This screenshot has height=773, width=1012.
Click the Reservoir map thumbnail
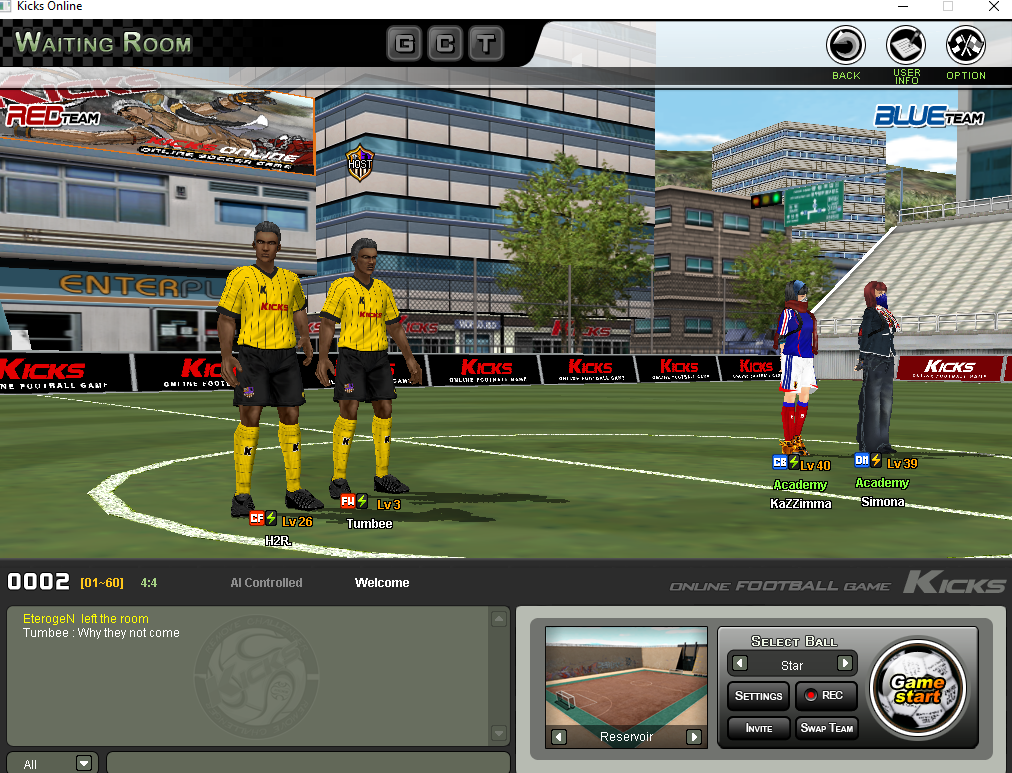pyautogui.click(x=626, y=687)
